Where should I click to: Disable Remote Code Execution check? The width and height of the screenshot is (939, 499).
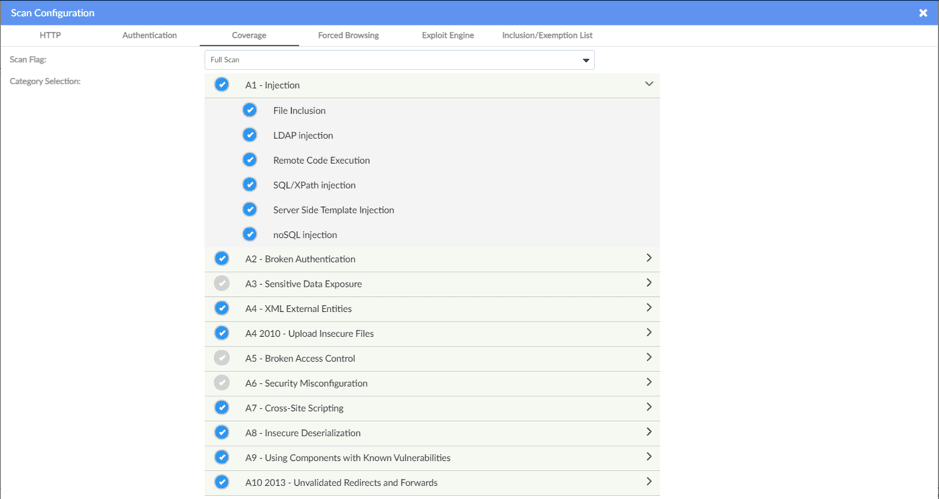(250, 160)
